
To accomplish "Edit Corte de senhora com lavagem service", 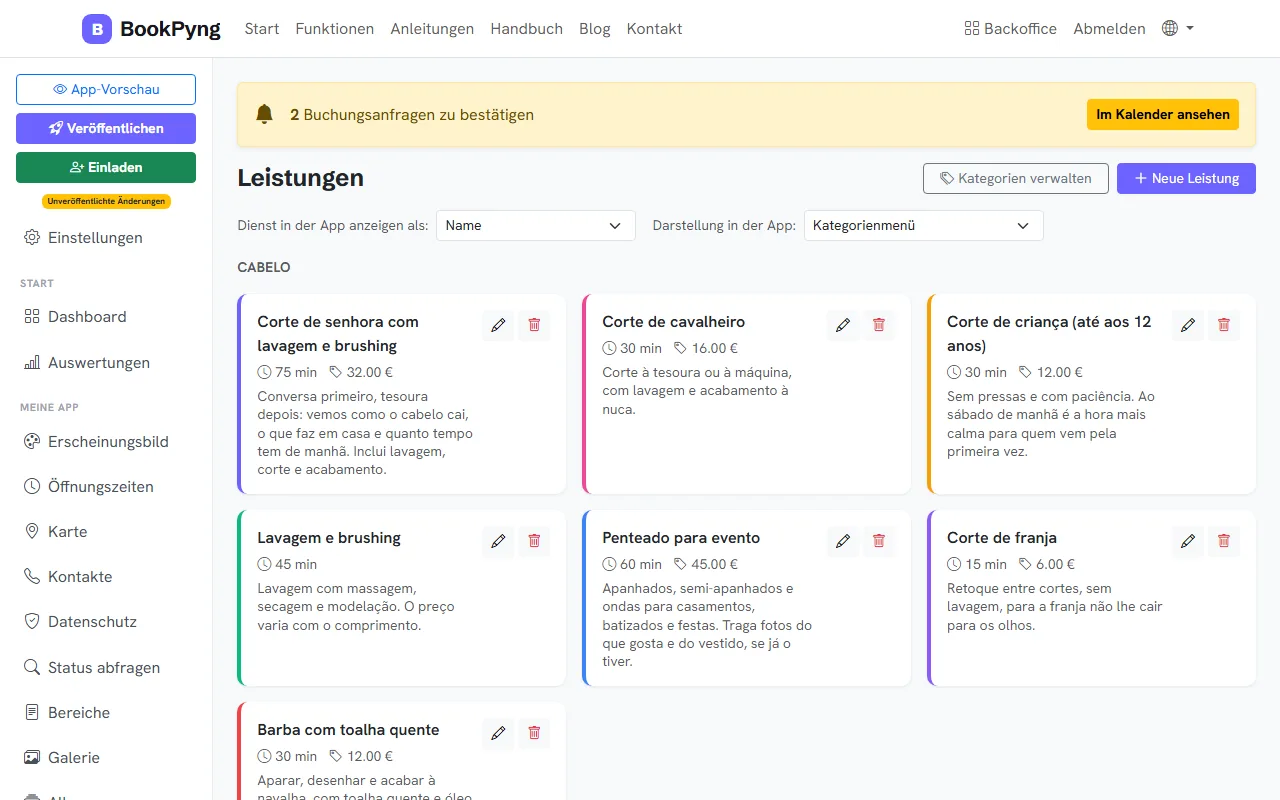I will click(x=498, y=325).
